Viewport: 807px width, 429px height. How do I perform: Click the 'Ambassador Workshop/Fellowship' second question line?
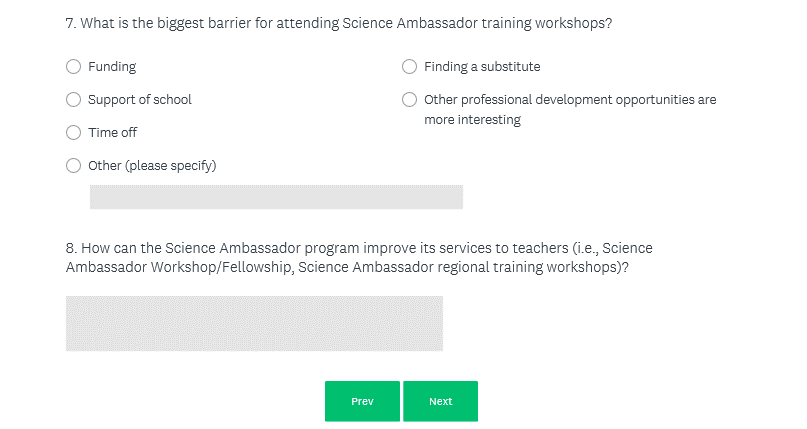point(346,267)
